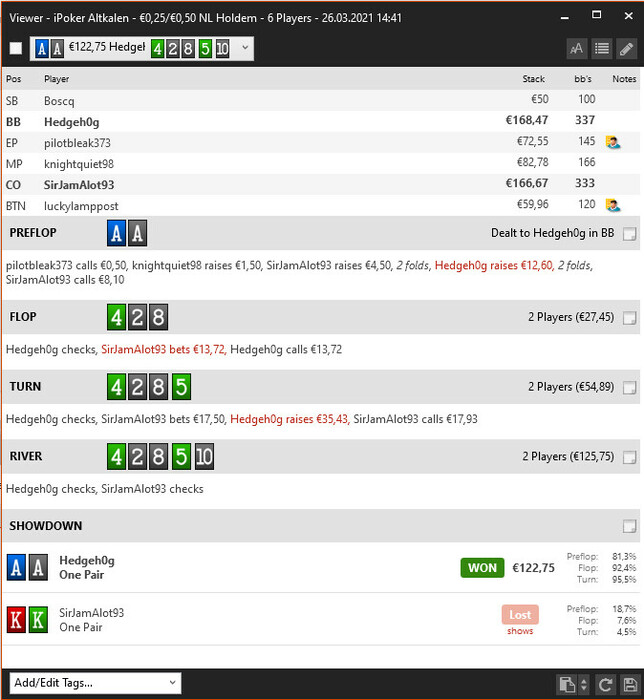Click the Pos column header

(x=13, y=79)
